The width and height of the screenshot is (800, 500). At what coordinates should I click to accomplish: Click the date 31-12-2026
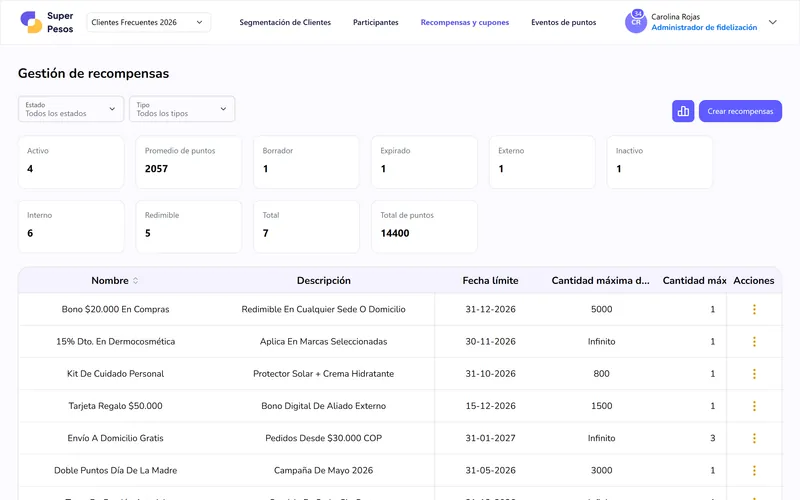pyautogui.click(x=490, y=309)
